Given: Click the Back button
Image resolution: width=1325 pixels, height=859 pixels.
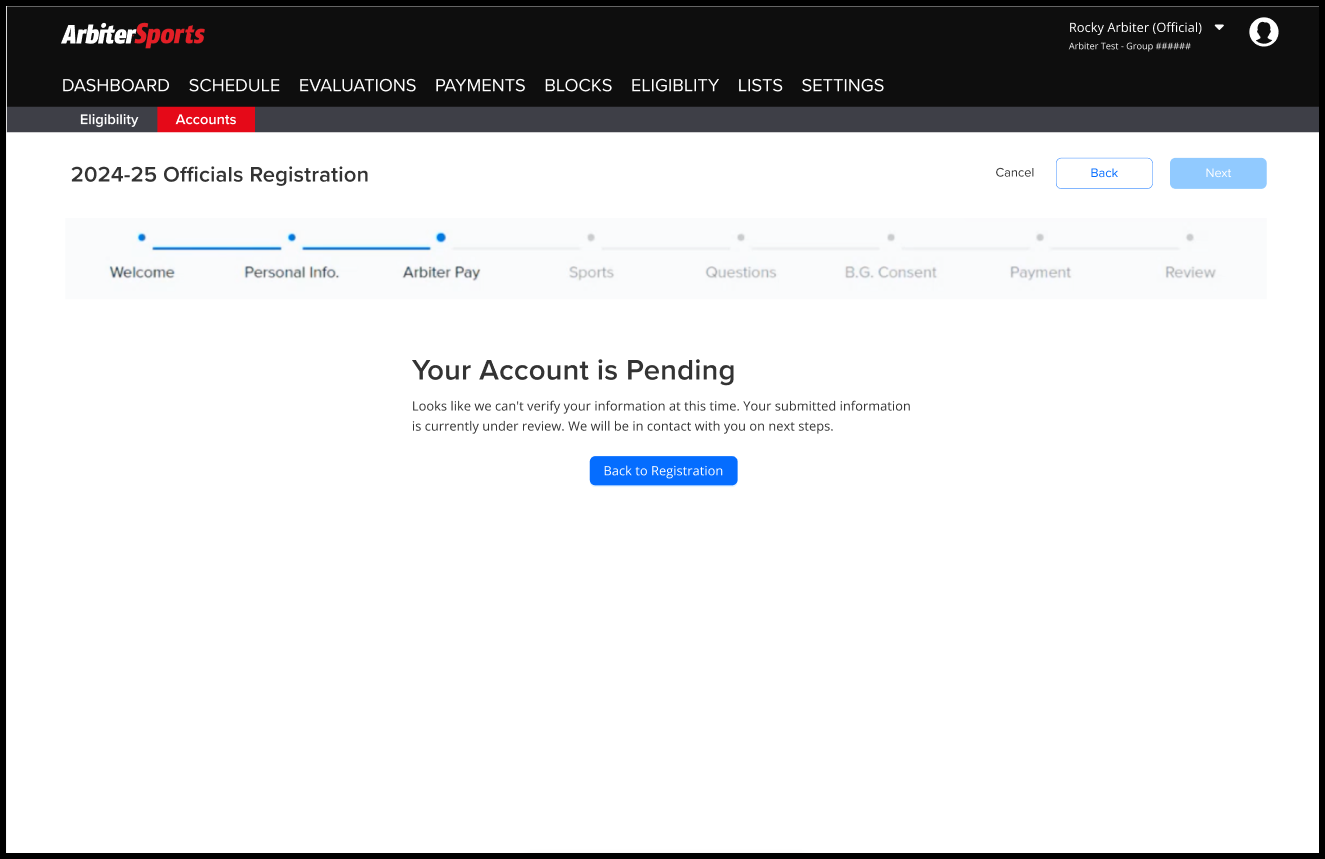Looking at the screenshot, I should [x=1104, y=173].
